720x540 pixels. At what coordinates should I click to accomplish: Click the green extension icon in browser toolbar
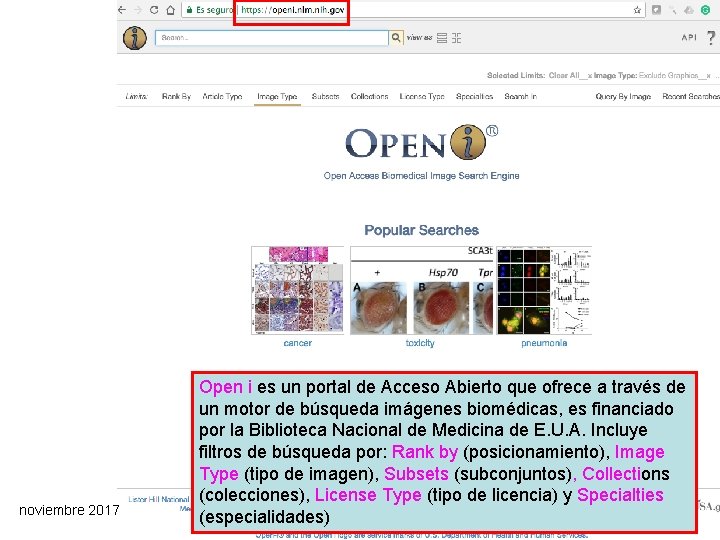pos(705,10)
